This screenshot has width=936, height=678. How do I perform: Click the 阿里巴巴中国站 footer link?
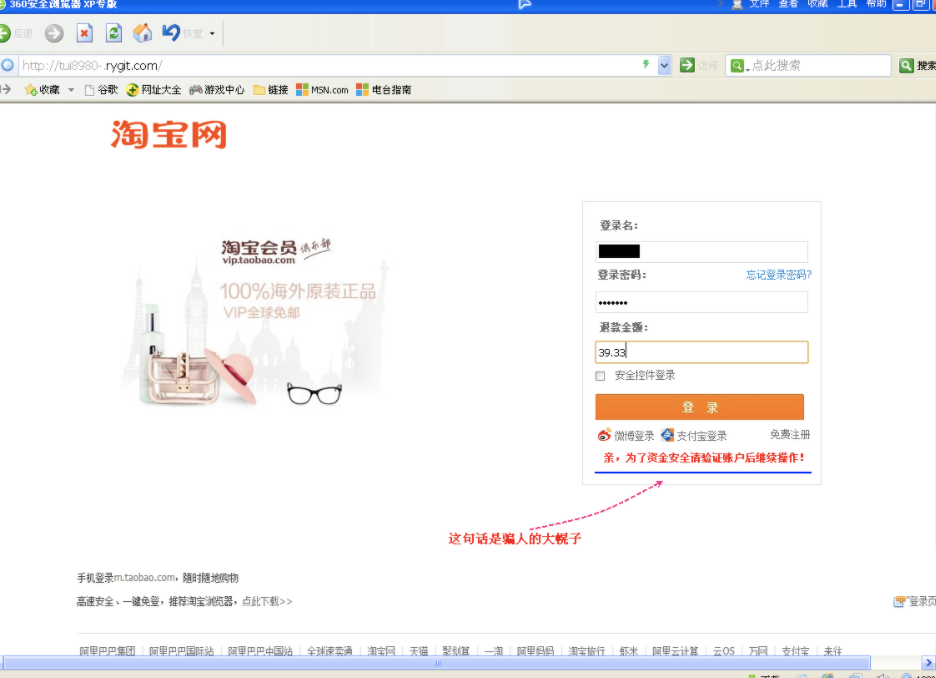point(260,651)
